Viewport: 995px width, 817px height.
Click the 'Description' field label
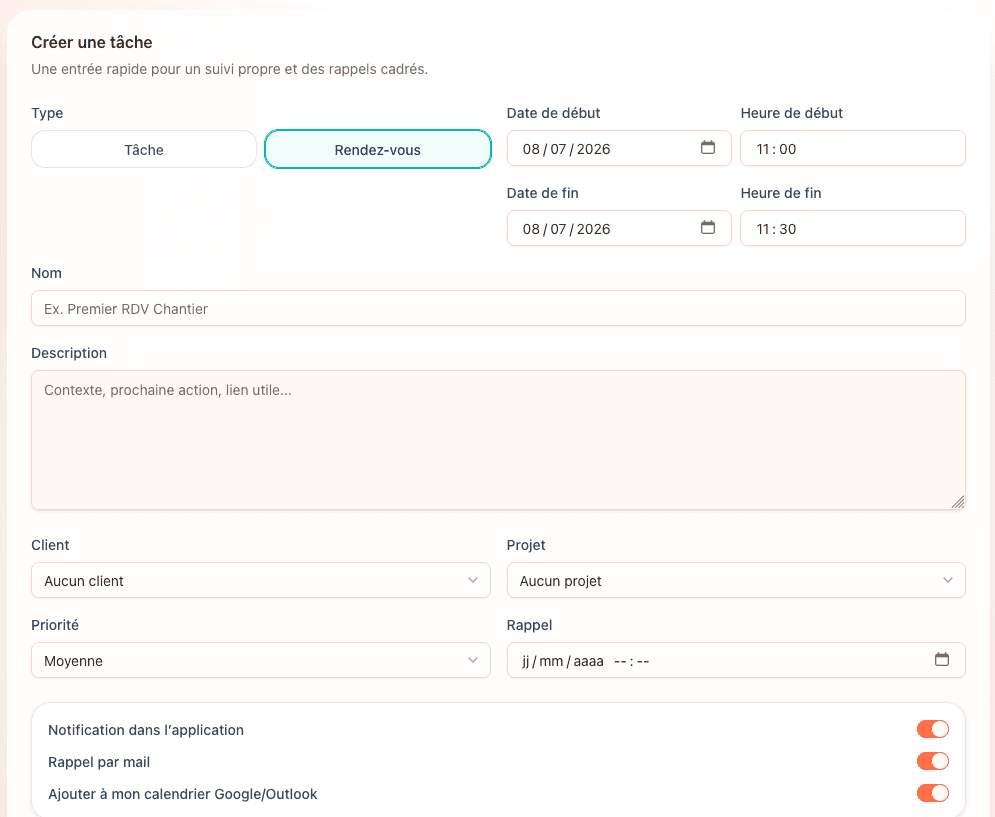pyautogui.click(x=69, y=353)
